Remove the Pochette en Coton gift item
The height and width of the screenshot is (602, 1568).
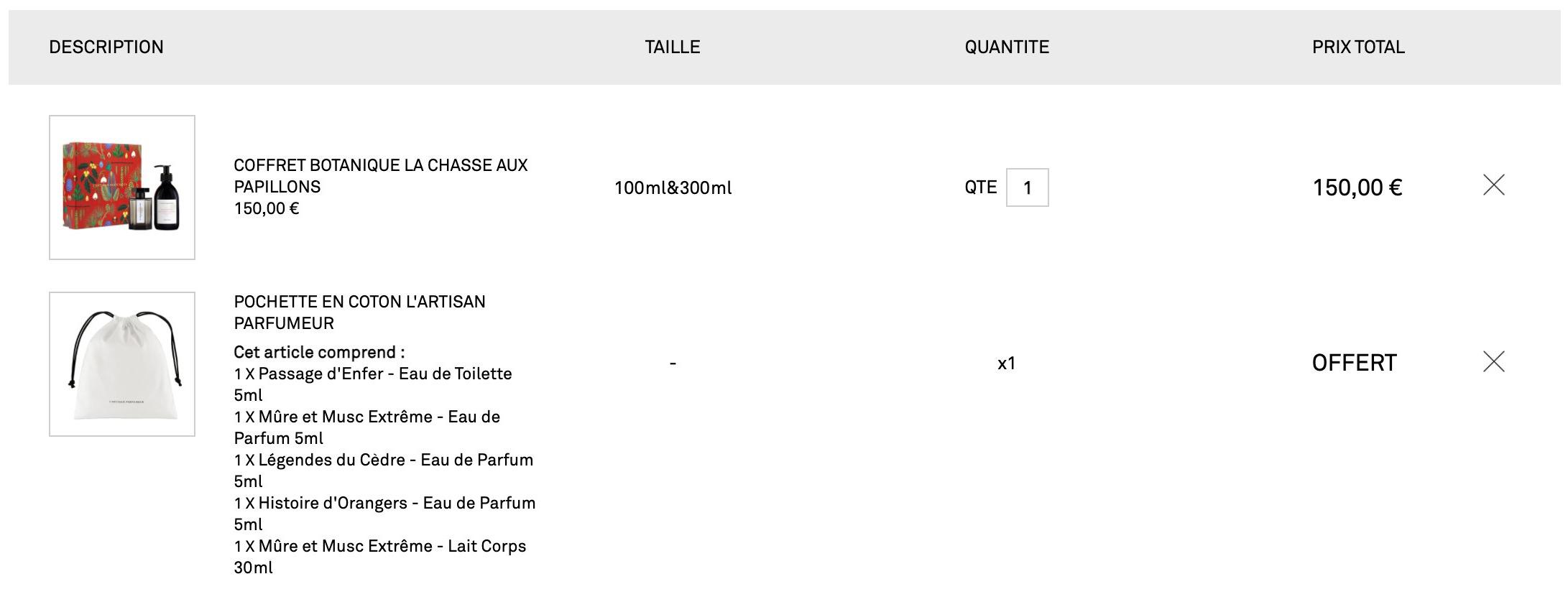pyautogui.click(x=1493, y=361)
